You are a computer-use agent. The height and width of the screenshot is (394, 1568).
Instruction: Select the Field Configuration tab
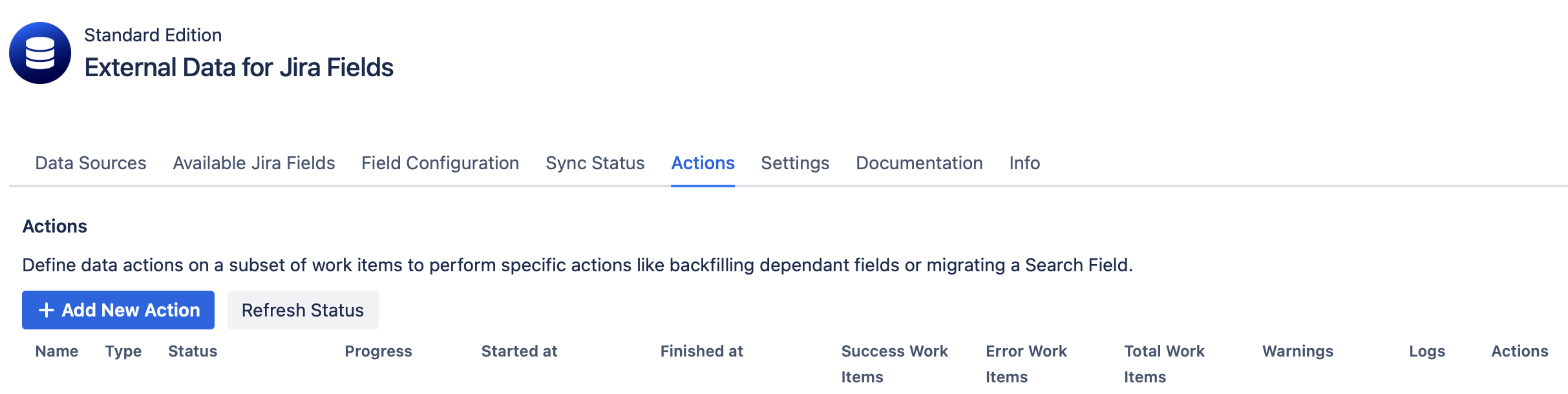coord(440,163)
